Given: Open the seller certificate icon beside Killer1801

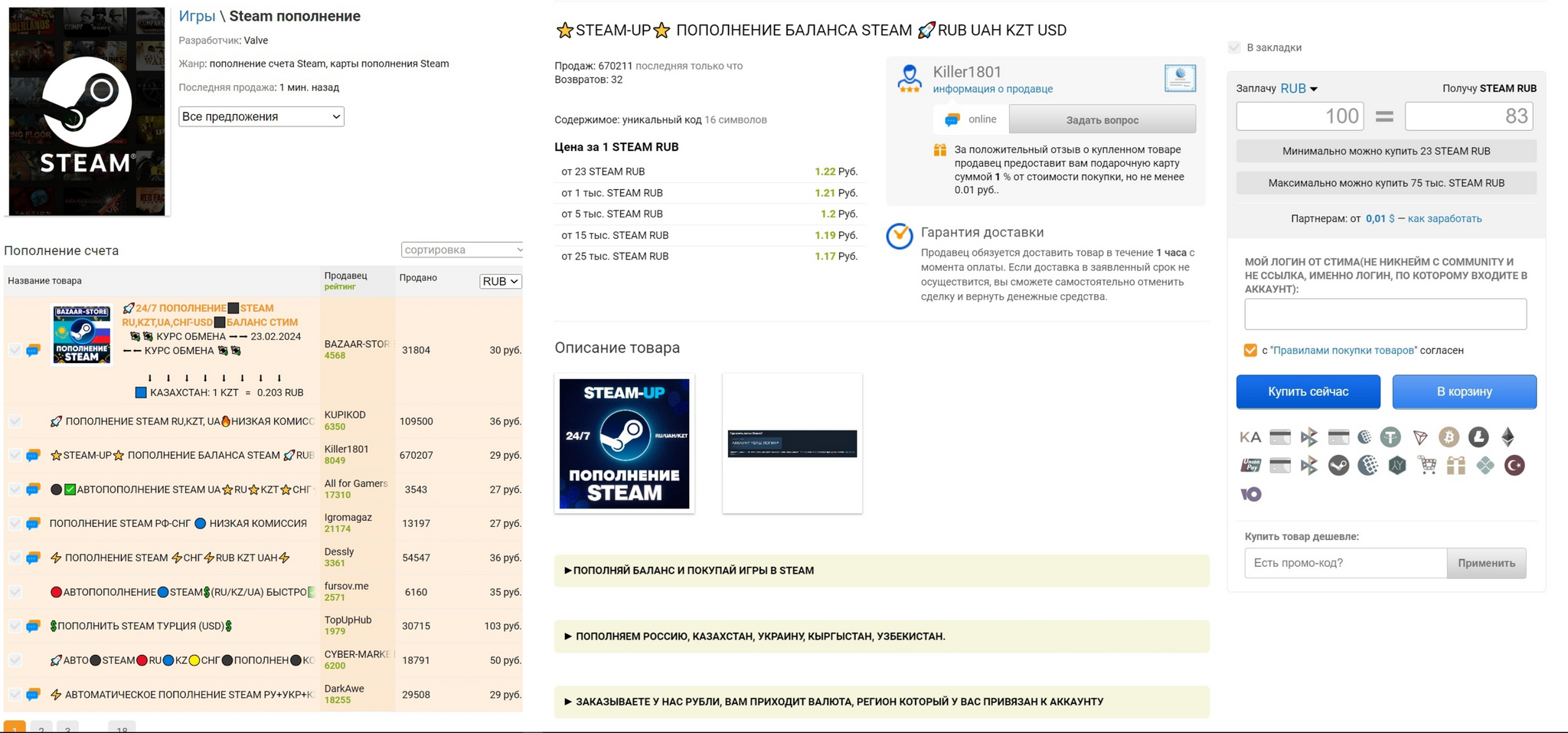Looking at the screenshot, I should click(x=1180, y=78).
